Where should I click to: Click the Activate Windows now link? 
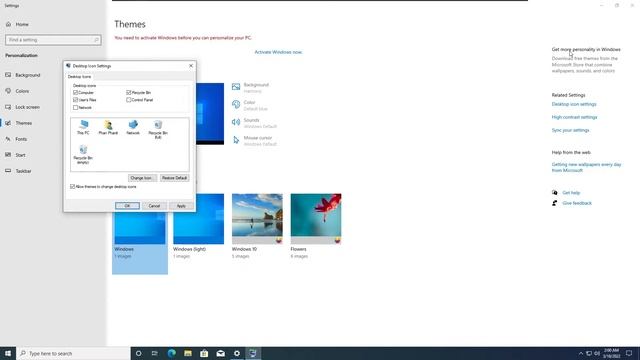278,52
